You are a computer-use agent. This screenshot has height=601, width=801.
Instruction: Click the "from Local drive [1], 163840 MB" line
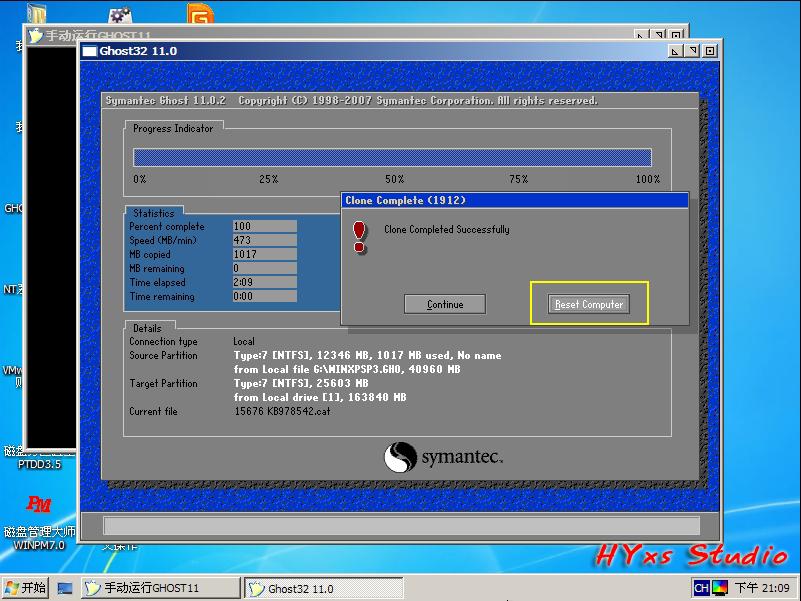(320, 397)
